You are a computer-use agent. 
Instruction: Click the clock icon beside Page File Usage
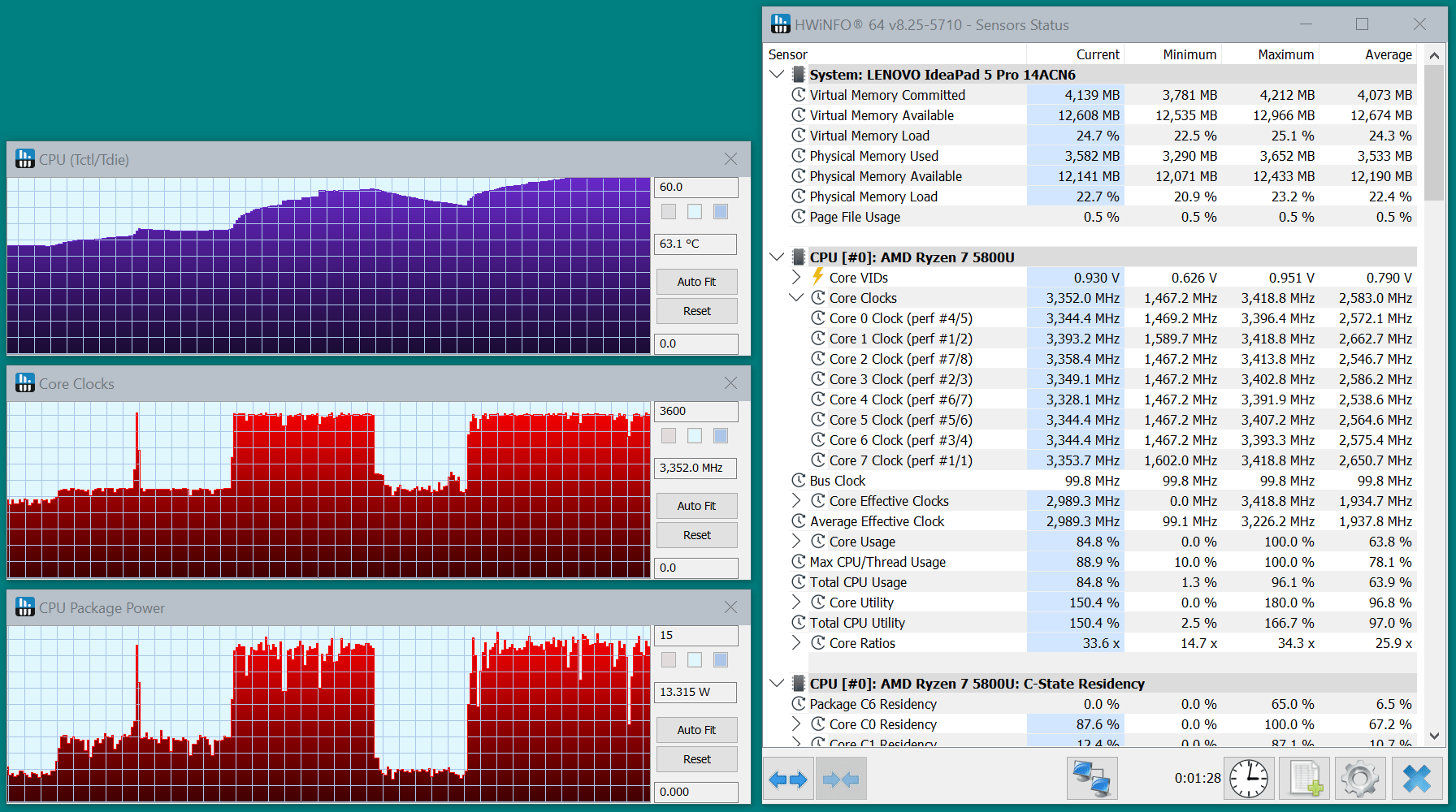point(799,216)
